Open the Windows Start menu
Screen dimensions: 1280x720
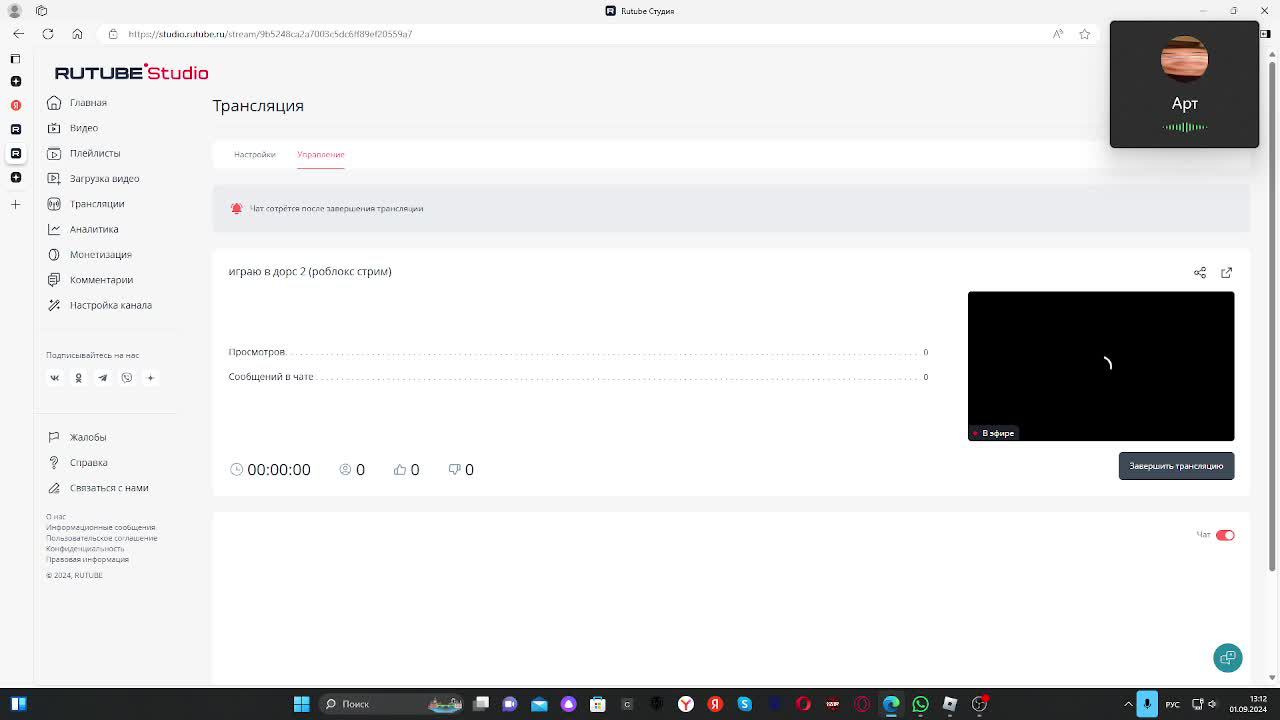pyautogui.click(x=301, y=704)
